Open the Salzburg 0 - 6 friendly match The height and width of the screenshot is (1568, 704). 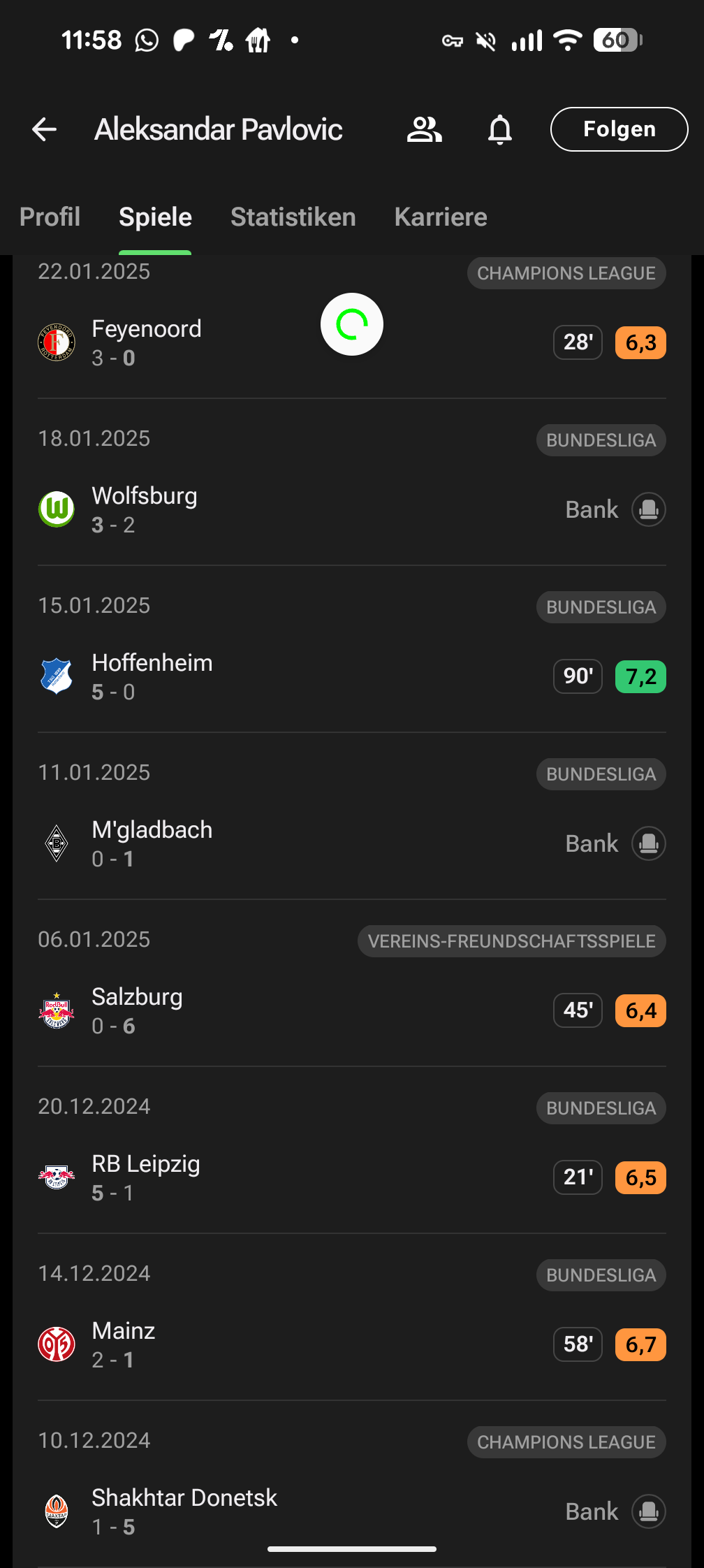pyautogui.click(x=279, y=1010)
